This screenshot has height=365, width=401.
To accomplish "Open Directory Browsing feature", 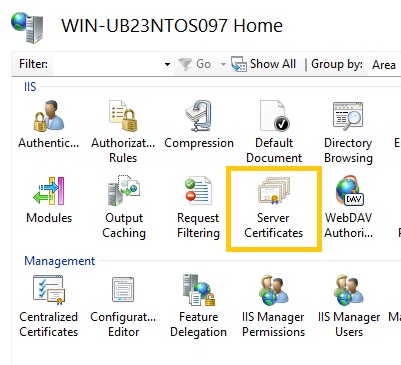I will (x=348, y=132).
